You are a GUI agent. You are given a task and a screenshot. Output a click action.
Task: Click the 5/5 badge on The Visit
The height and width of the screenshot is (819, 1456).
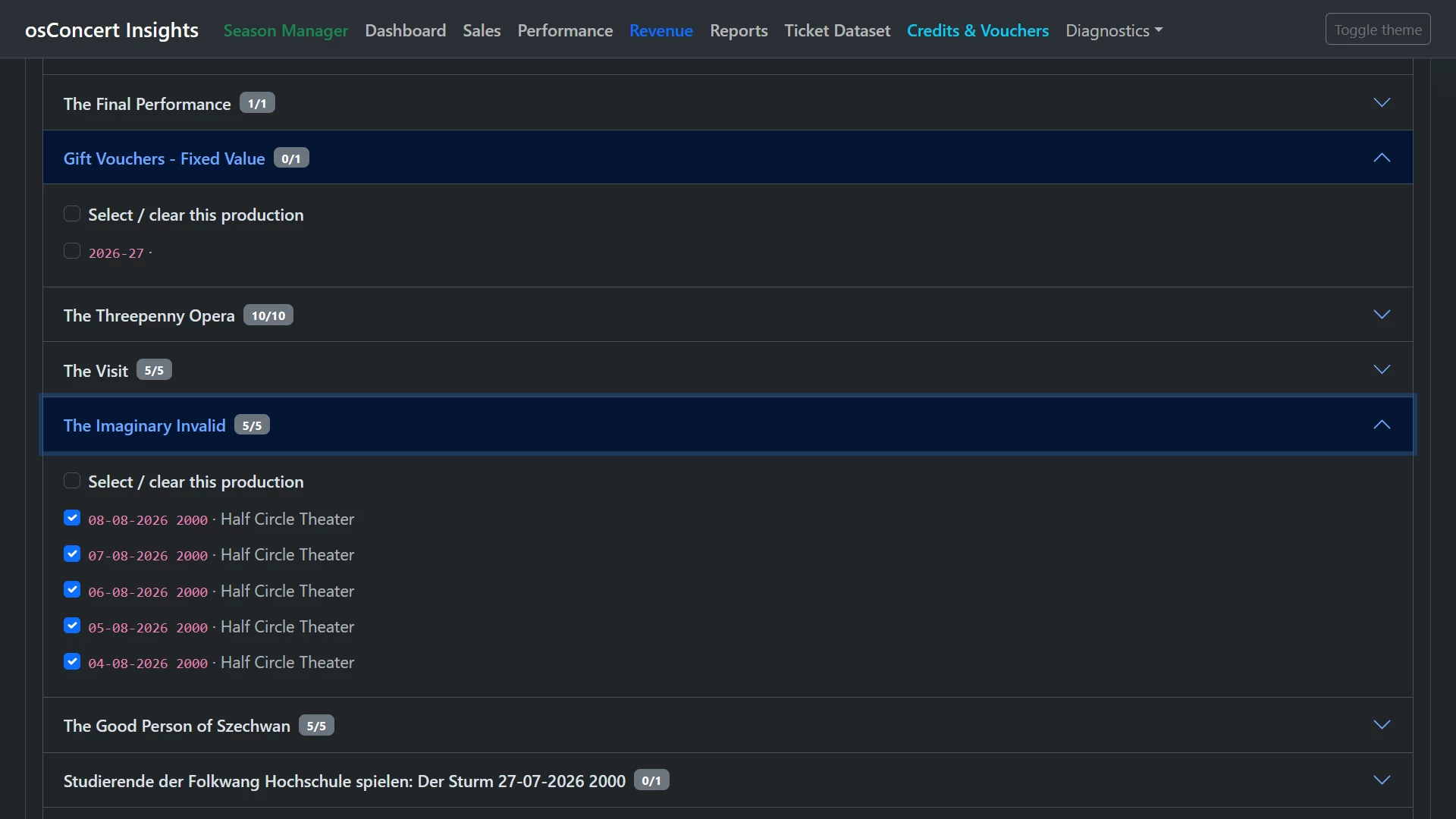154,370
